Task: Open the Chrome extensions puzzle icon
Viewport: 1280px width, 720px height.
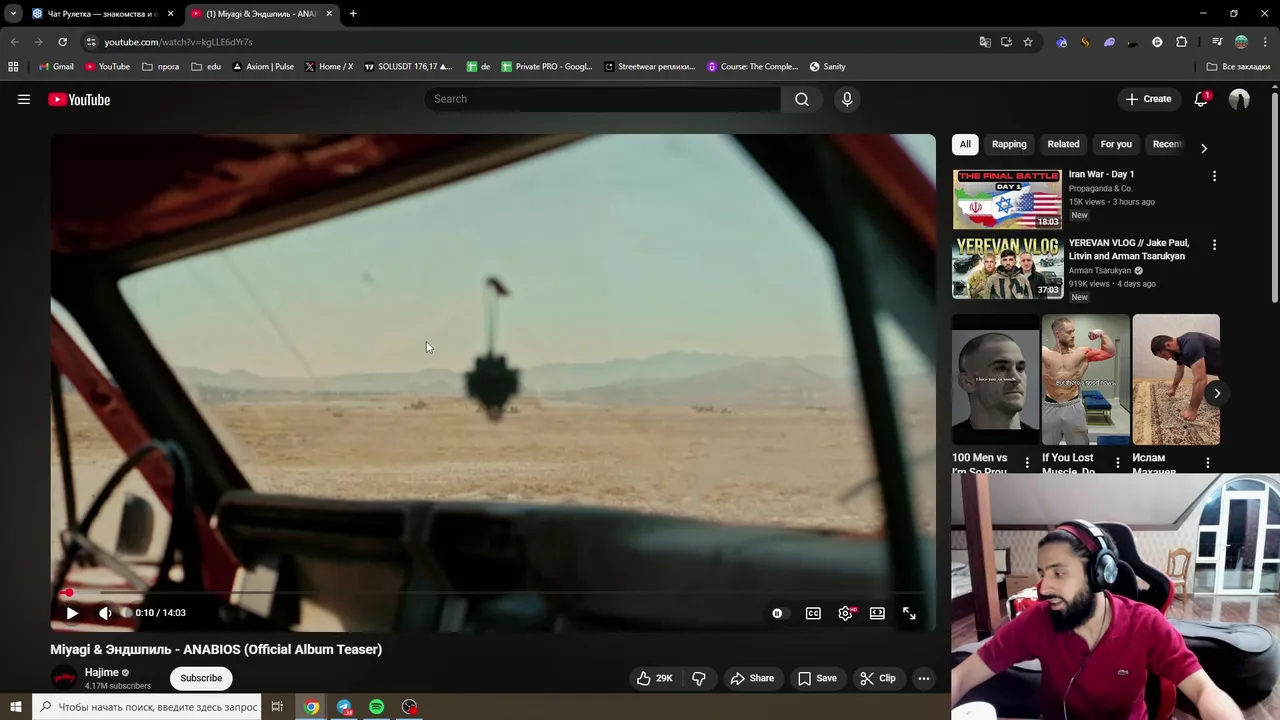Action: coord(1182,42)
